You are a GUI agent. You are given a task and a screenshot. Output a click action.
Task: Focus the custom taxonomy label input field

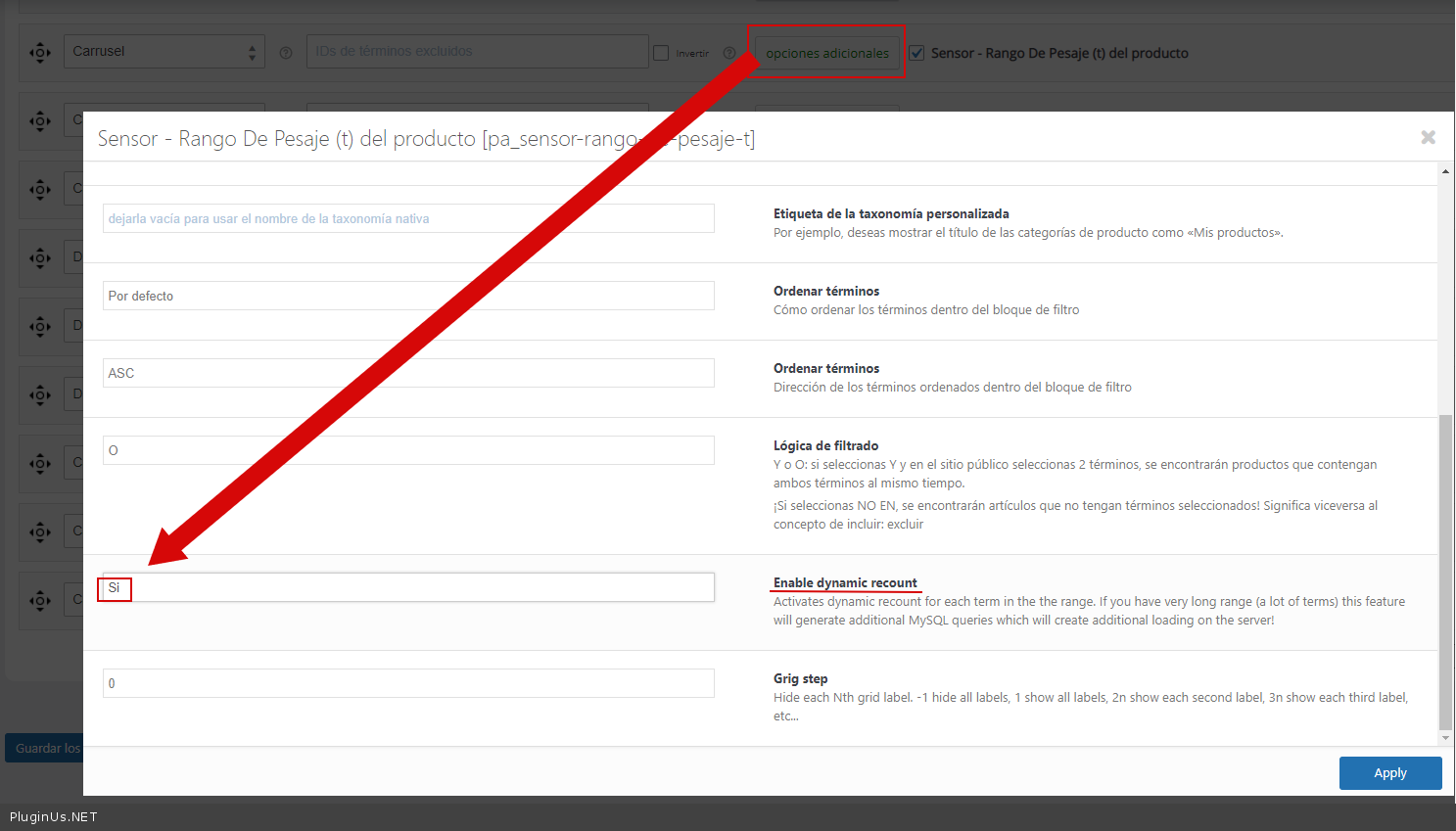[408, 218]
